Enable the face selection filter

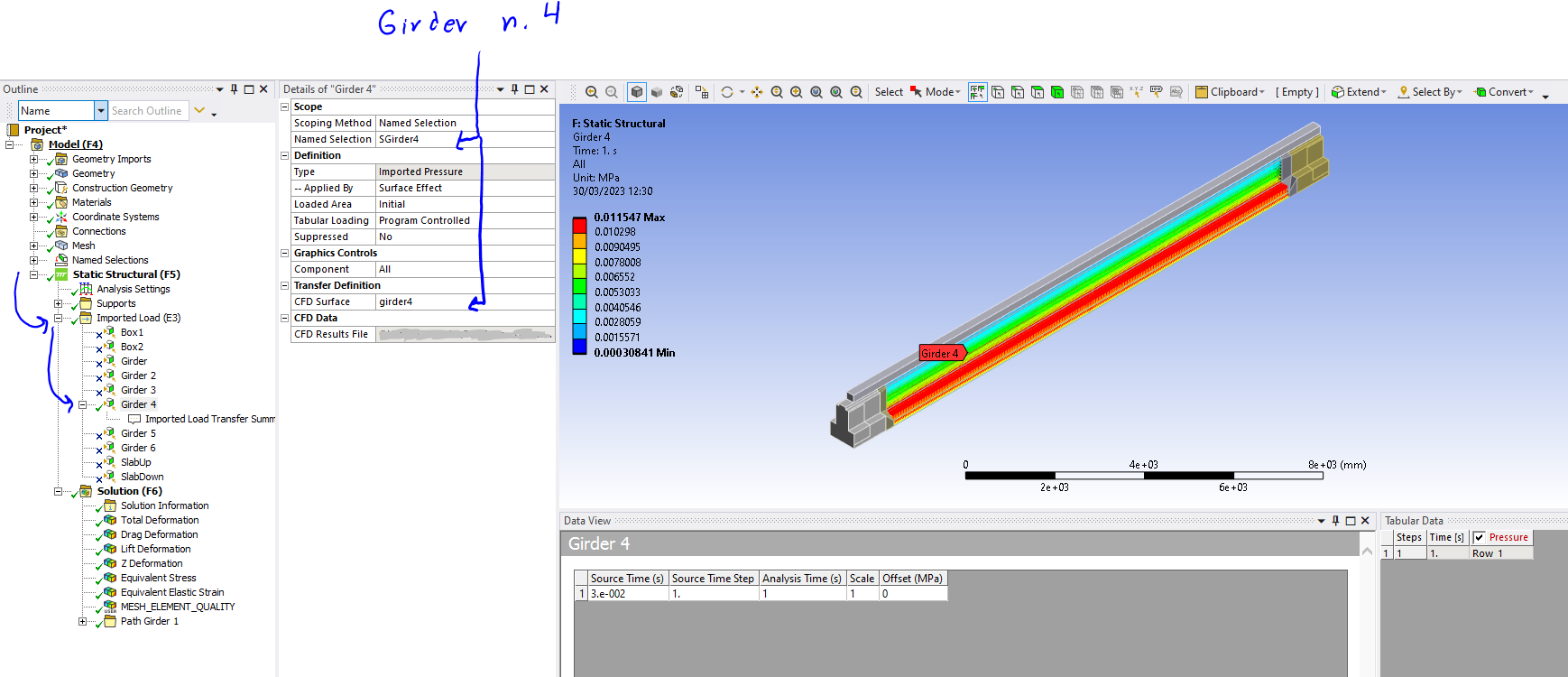point(1038,92)
